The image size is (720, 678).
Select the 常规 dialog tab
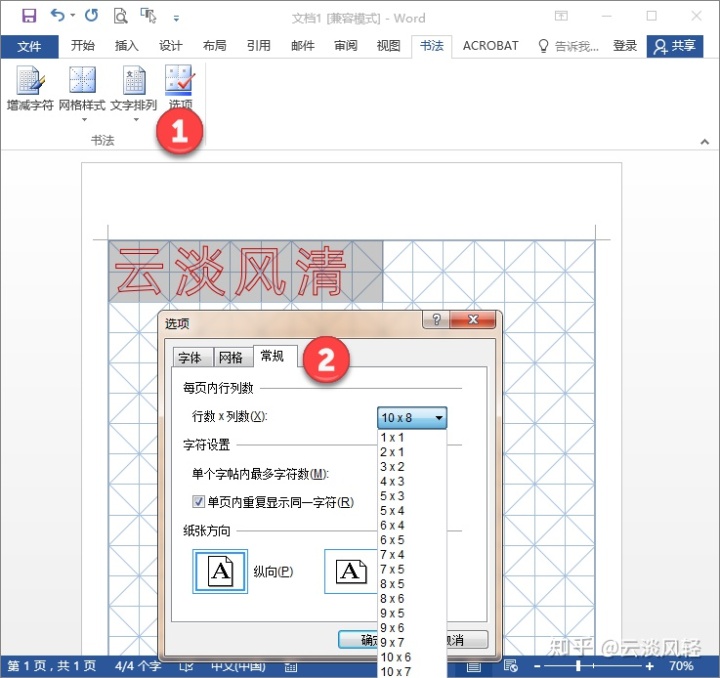[274, 356]
